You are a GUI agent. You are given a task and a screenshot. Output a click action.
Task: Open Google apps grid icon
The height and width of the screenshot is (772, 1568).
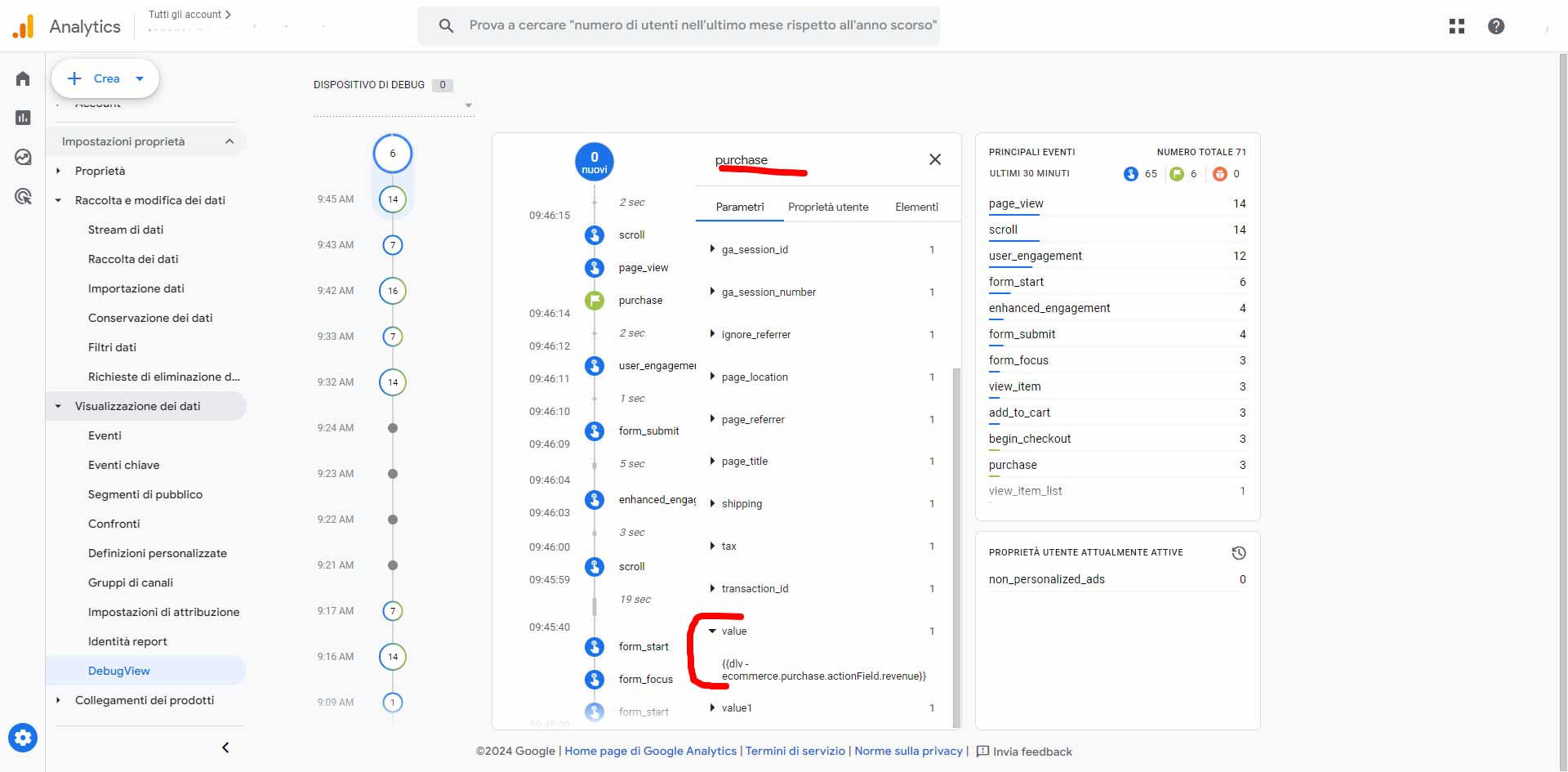pos(1456,26)
